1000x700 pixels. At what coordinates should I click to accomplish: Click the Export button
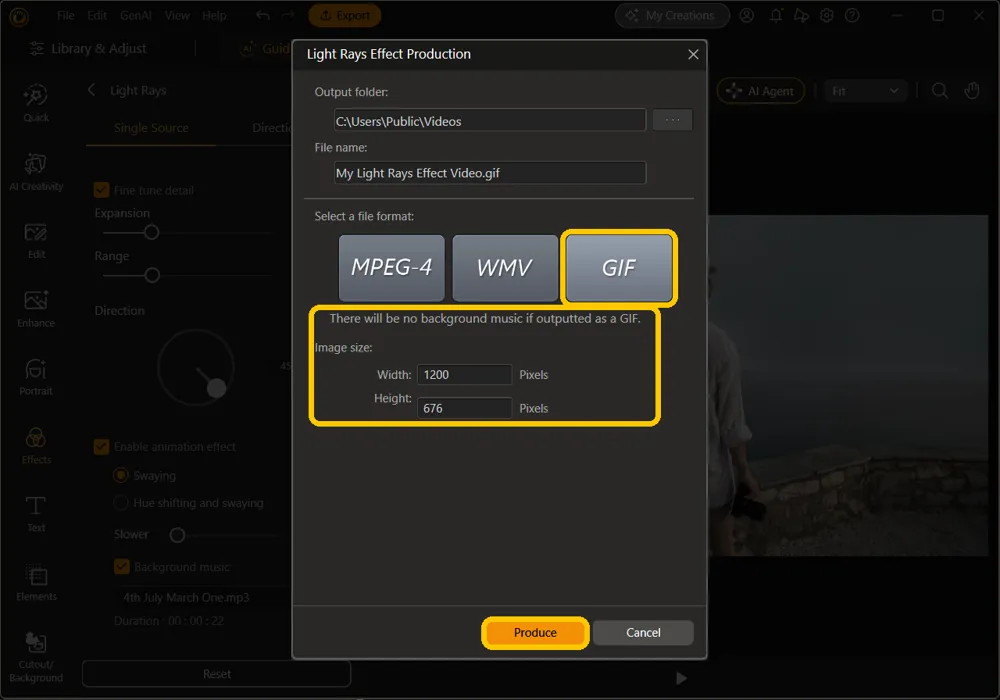(x=344, y=15)
